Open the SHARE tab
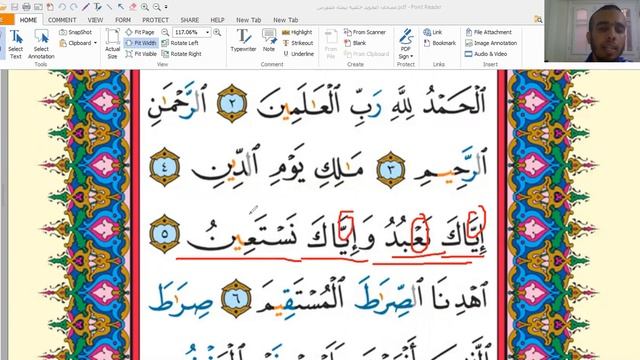This screenshot has height=360, width=640. [x=190, y=20]
